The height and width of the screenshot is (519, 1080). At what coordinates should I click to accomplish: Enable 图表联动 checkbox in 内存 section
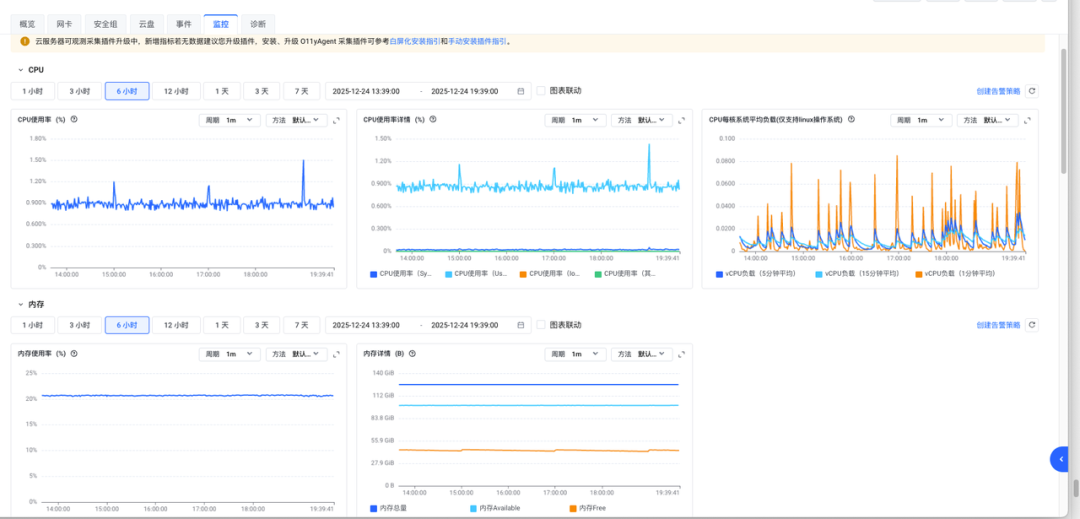[x=541, y=325]
